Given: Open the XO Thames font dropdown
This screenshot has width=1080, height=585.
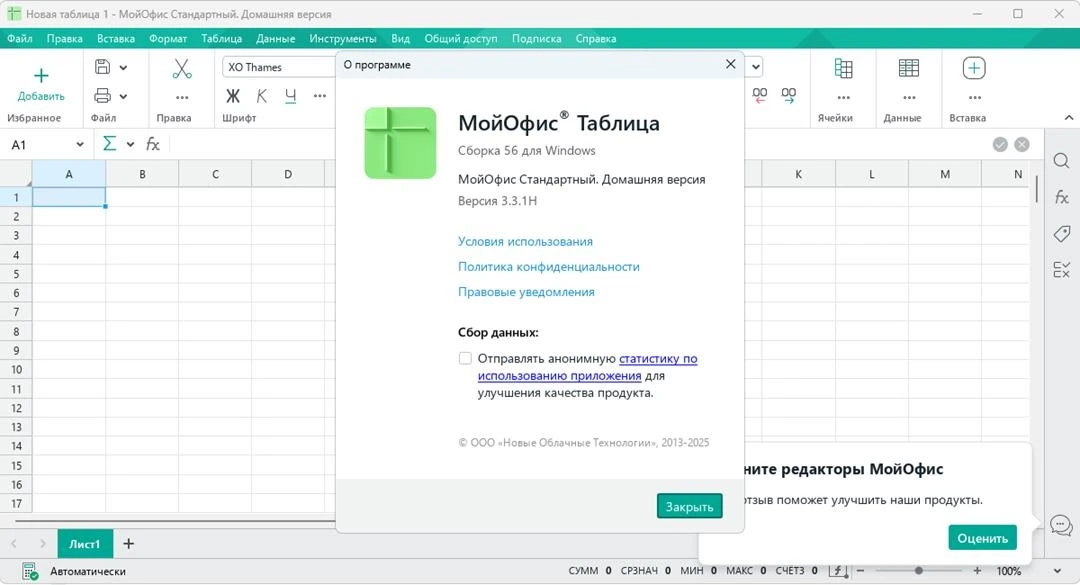Looking at the screenshot, I should 279,67.
